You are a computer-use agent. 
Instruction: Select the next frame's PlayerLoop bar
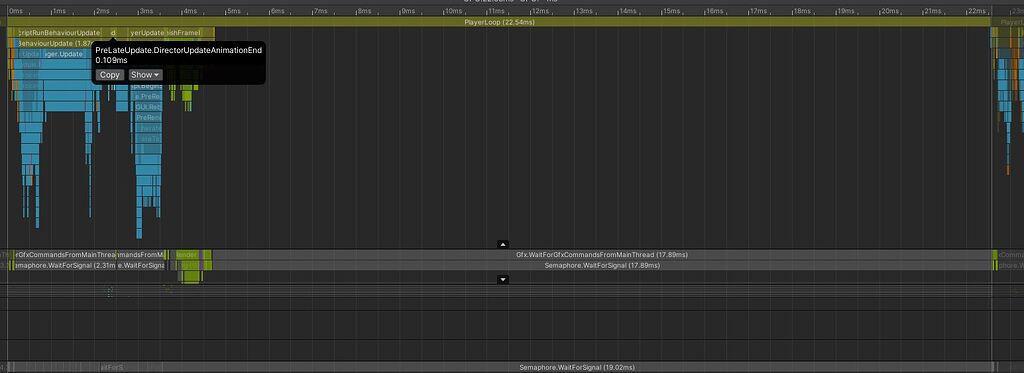click(x=1008, y=22)
